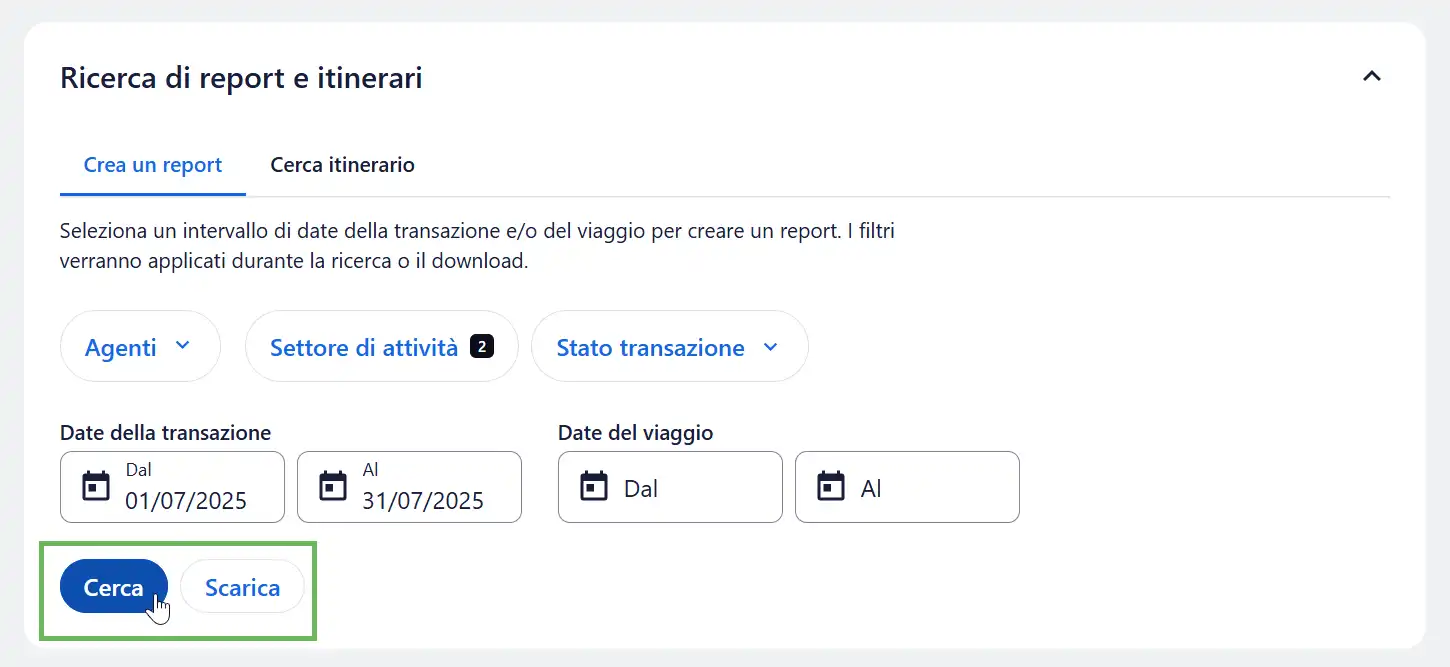Image resolution: width=1450 pixels, height=667 pixels.
Task: Switch to the Cerca itinerario tab
Action: coord(342,165)
